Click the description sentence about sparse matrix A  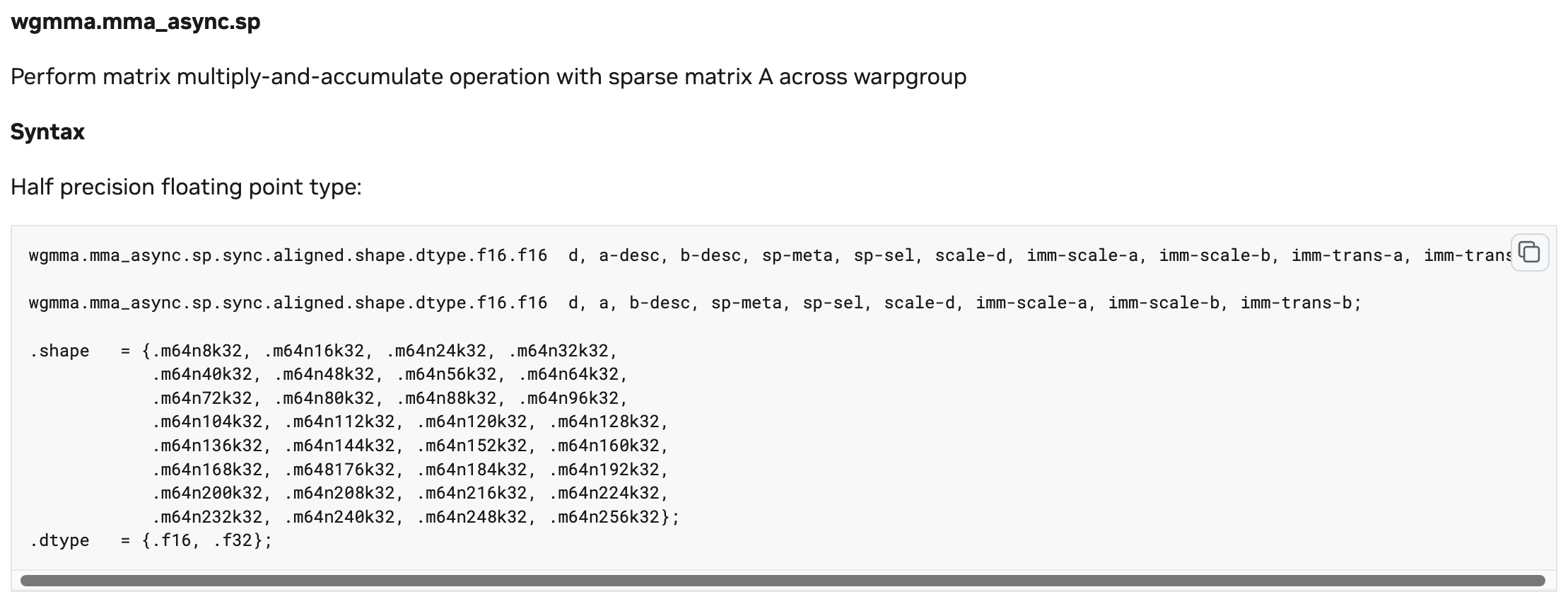pos(488,76)
